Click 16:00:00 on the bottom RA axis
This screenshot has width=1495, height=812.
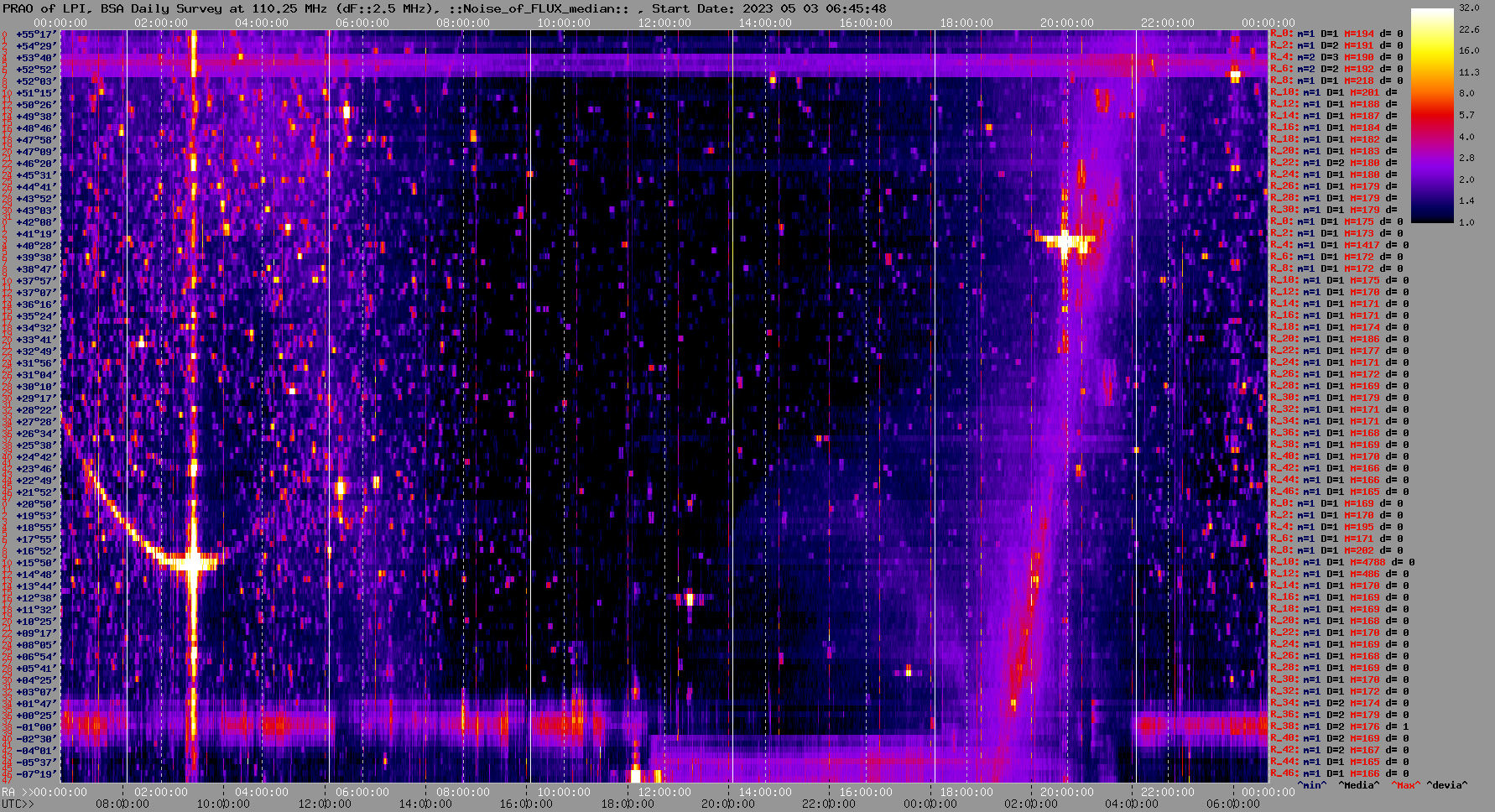[x=866, y=792]
